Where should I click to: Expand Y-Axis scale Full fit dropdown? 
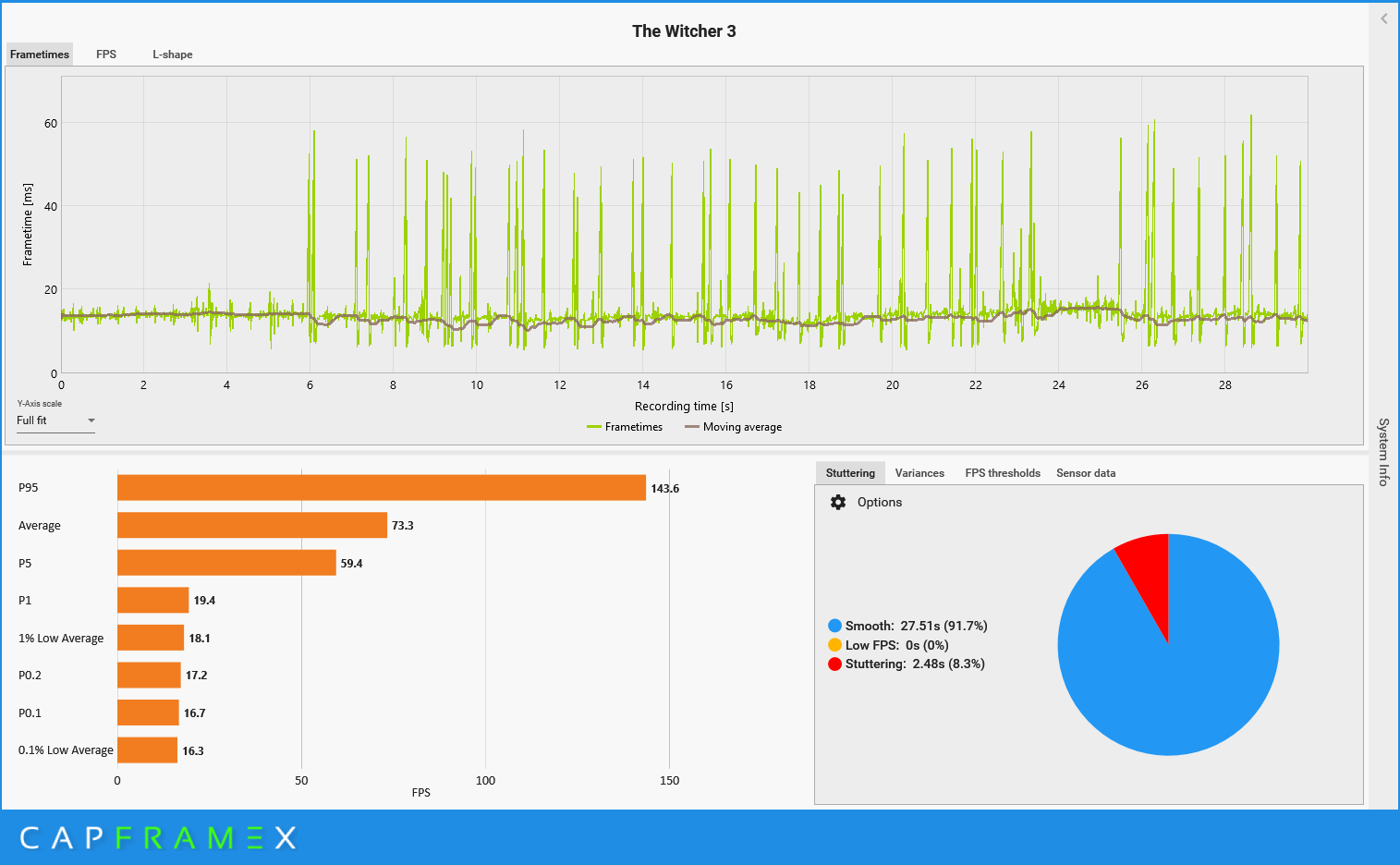click(x=55, y=420)
